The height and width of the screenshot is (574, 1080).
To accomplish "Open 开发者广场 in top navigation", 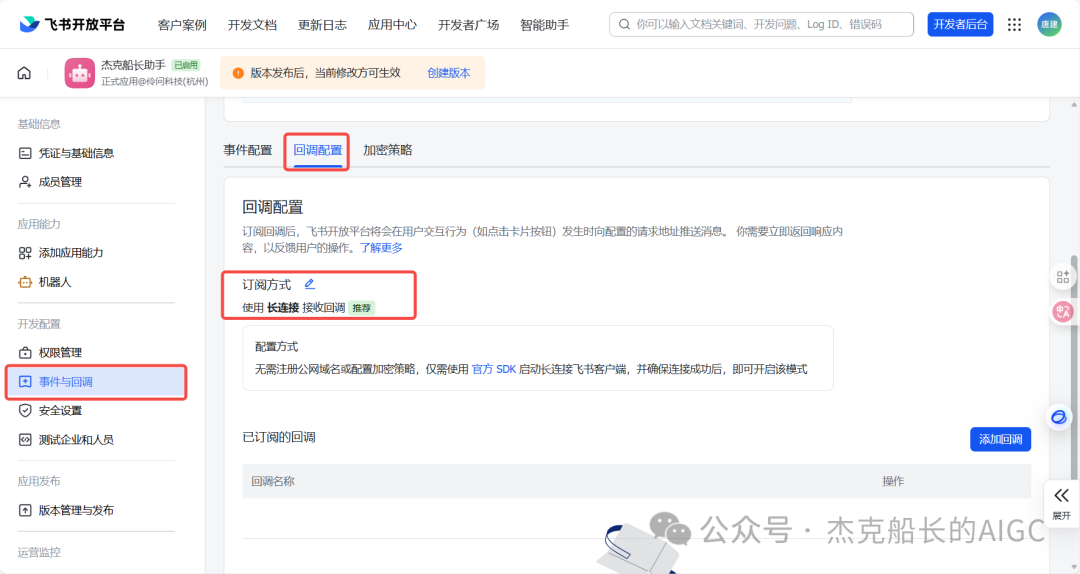I will pos(468,25).
